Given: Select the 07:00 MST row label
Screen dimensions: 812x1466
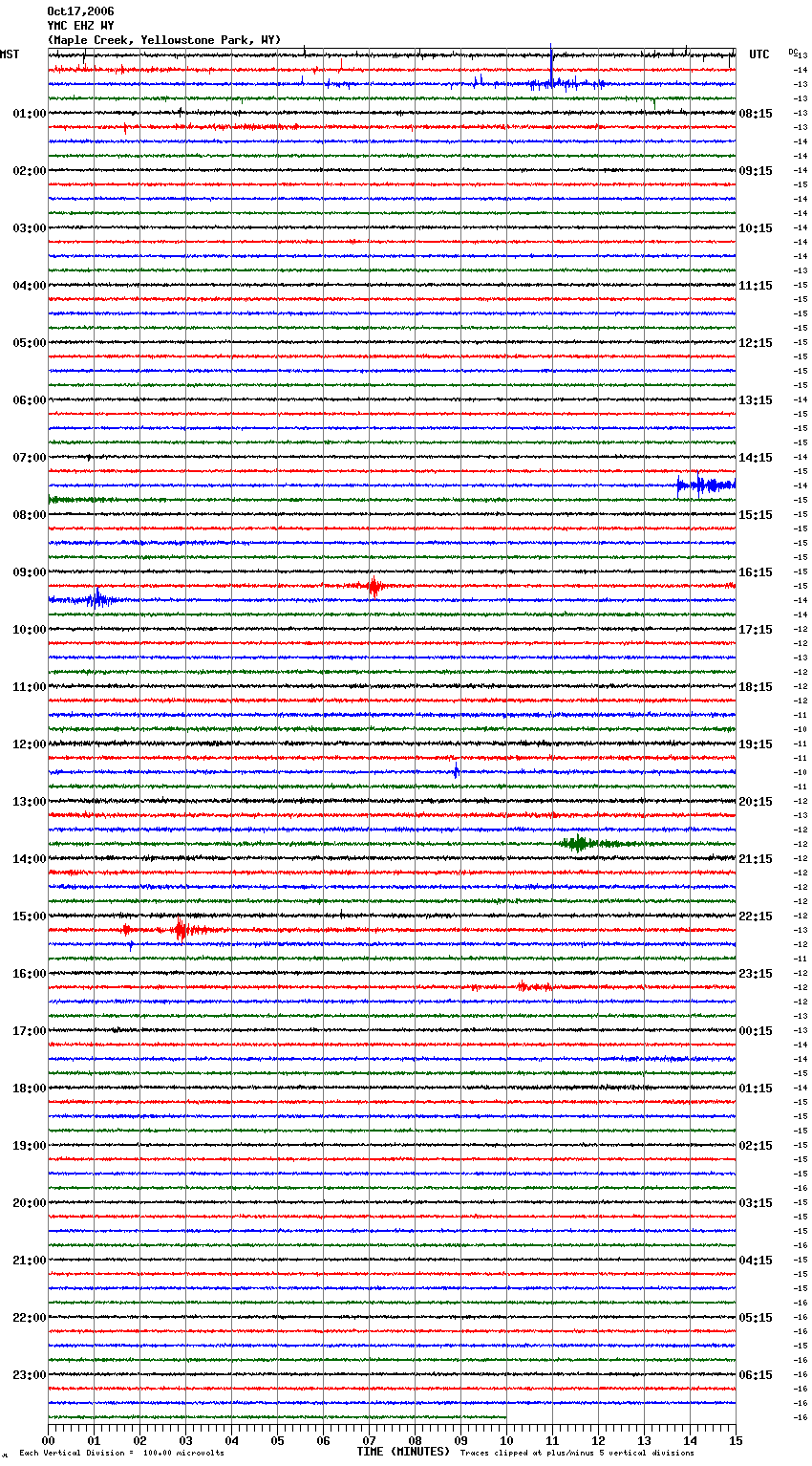Looking at the screenshot, I should coord(30,458).
